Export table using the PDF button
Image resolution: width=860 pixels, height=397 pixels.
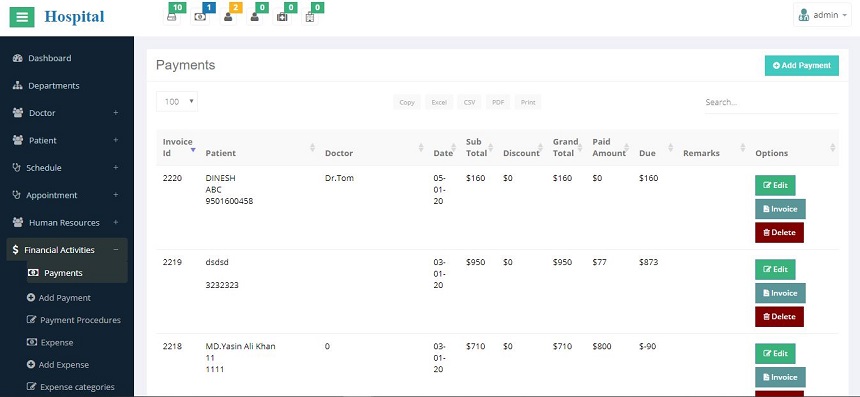point(498,102)
